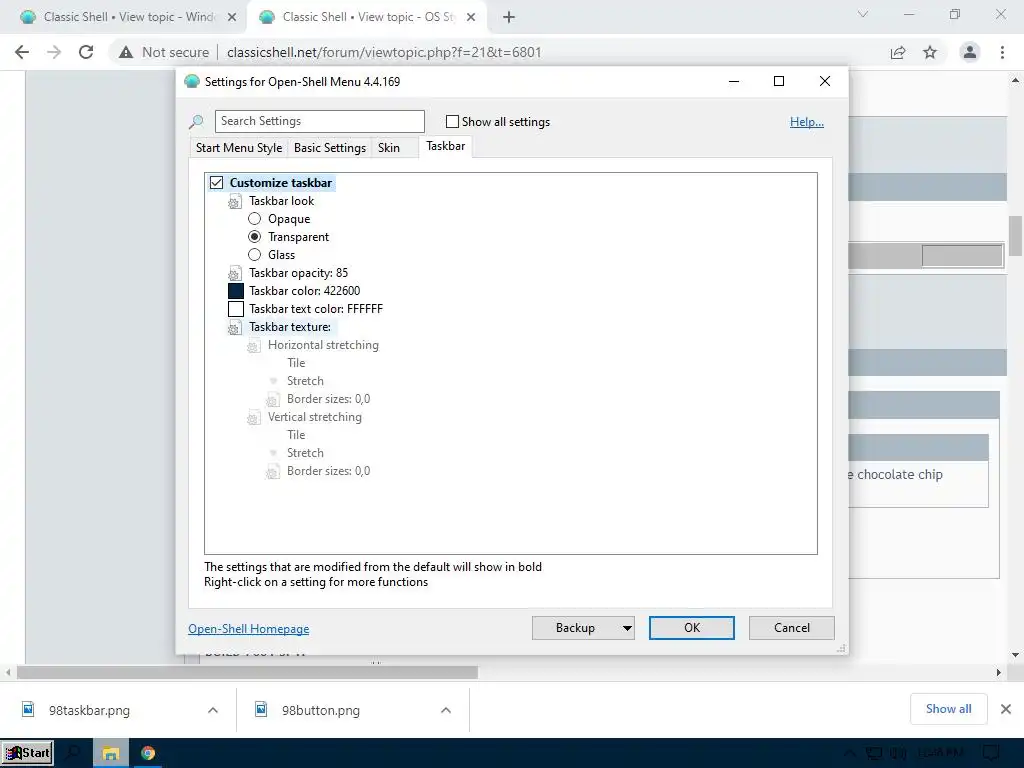
Task: Select the Opaque taskbar look
Action: coord(255,219)
